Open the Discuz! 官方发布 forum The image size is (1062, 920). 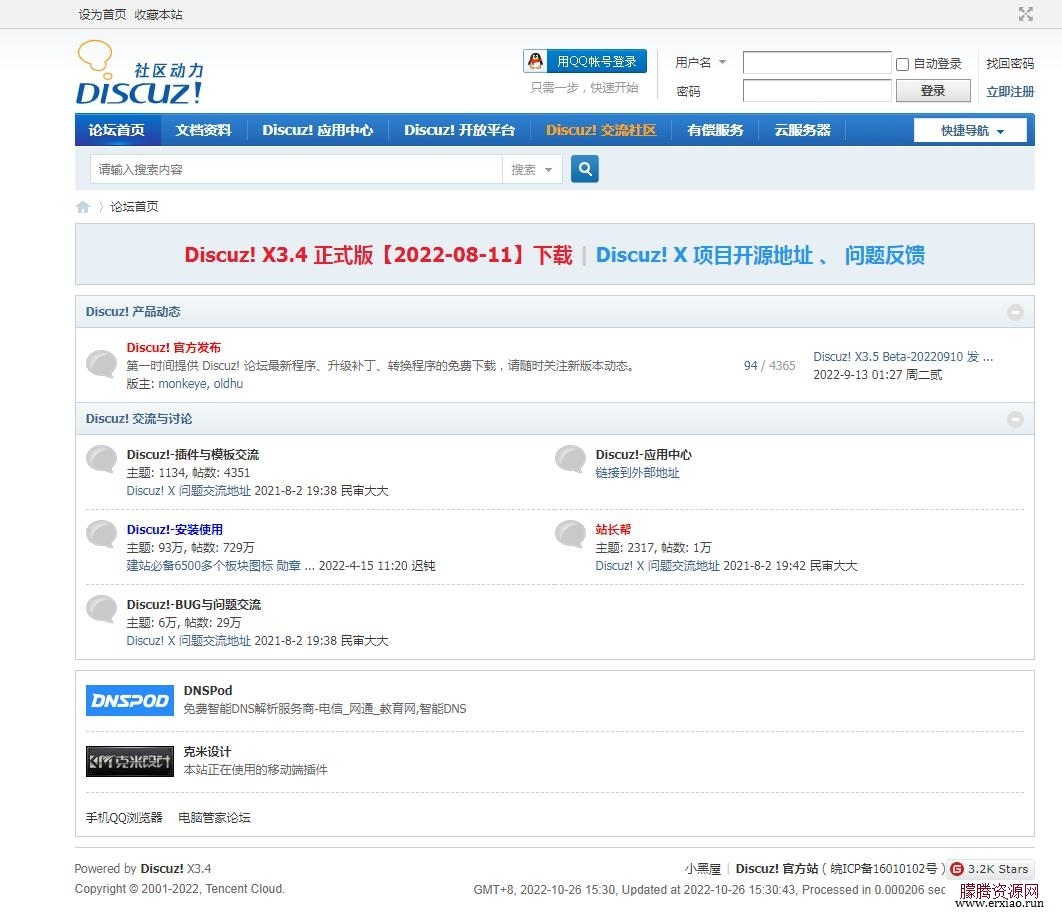173,348
